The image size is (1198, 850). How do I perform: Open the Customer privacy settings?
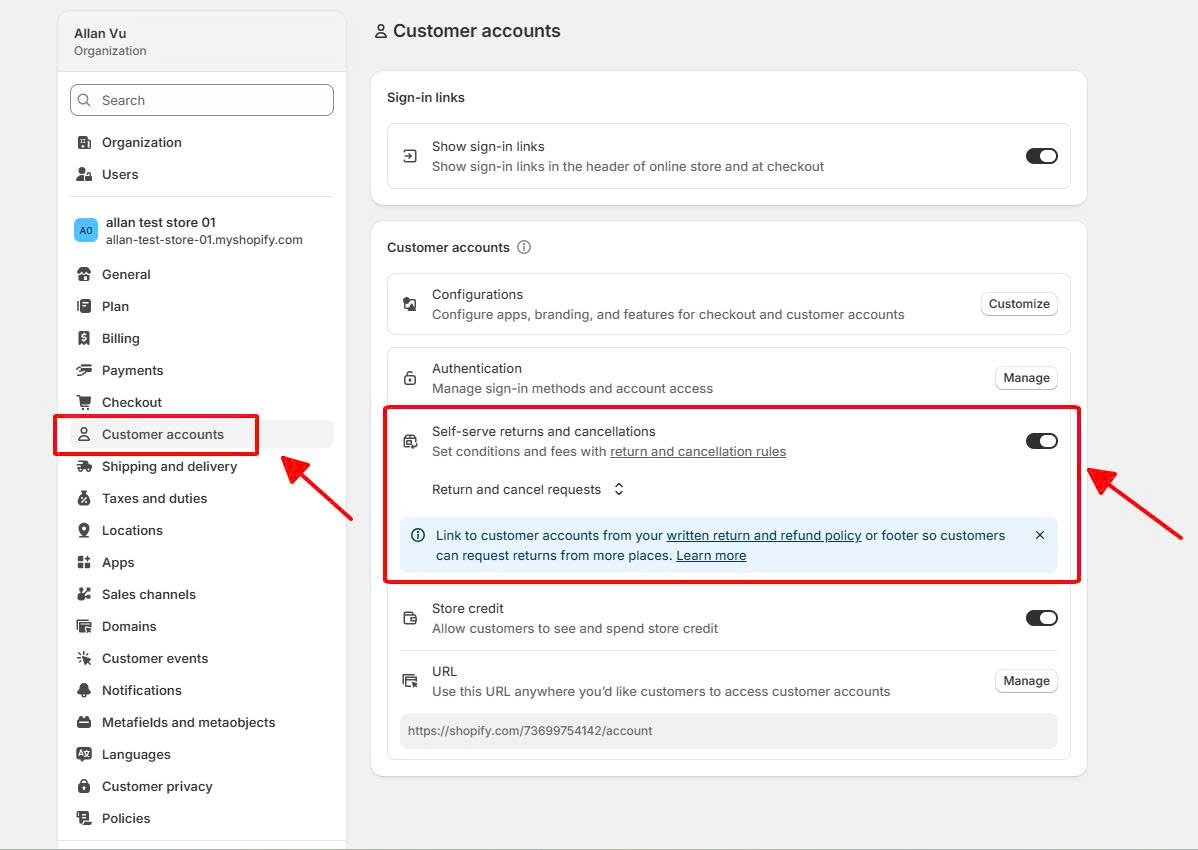click(x=202, y=787)
